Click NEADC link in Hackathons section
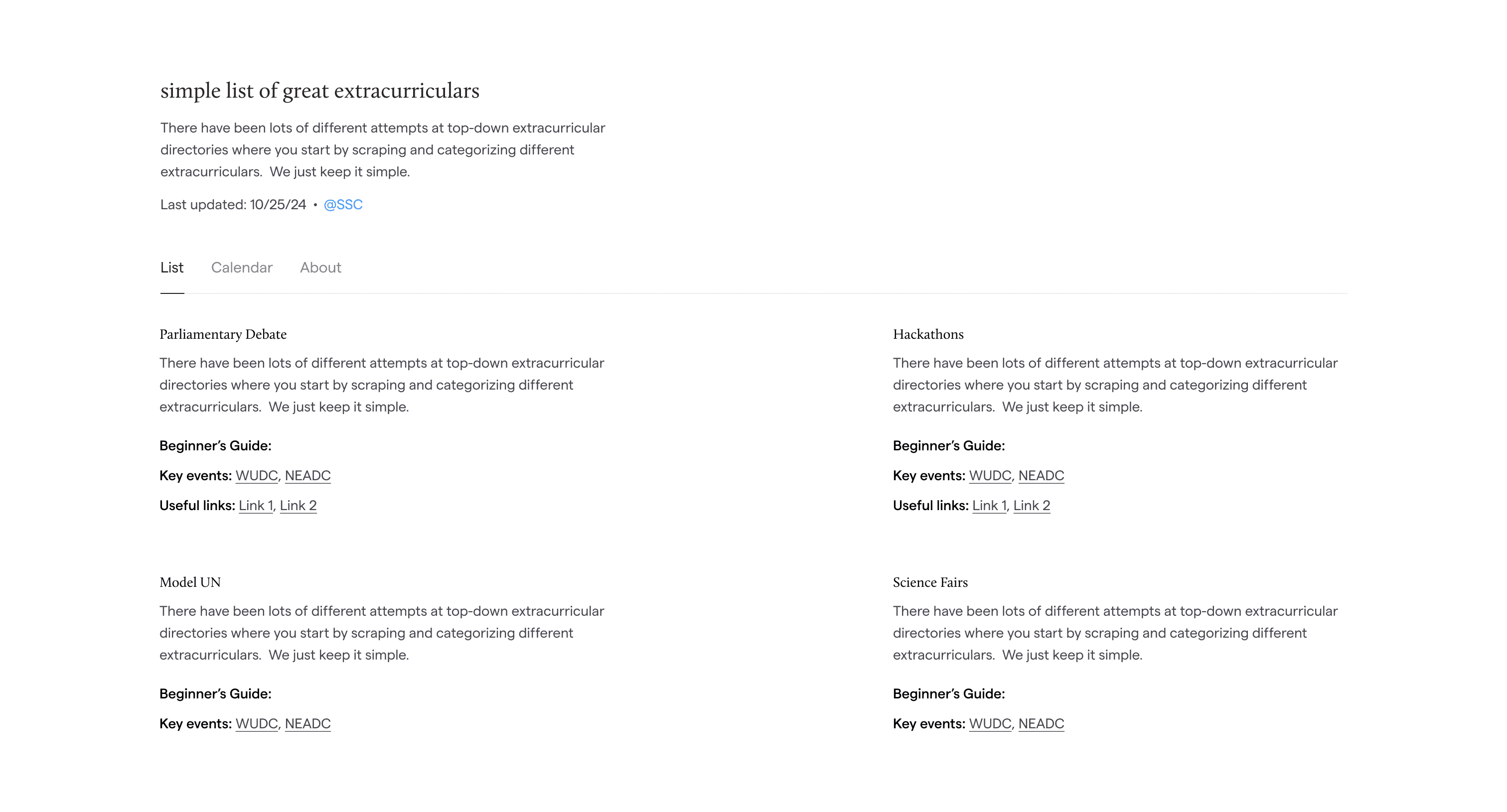The height and width of the screenshot is (812, 1507). pyautogui.click(x=1042, y=475)
